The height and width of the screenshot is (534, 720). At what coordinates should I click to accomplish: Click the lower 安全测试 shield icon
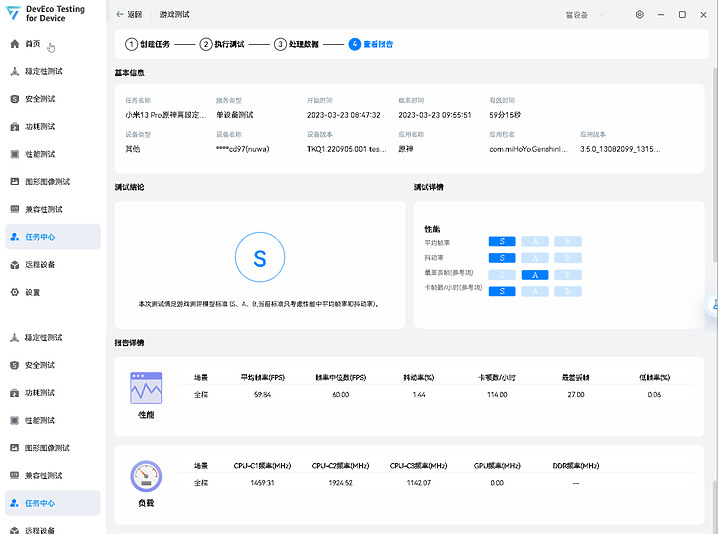click(15, 365)
